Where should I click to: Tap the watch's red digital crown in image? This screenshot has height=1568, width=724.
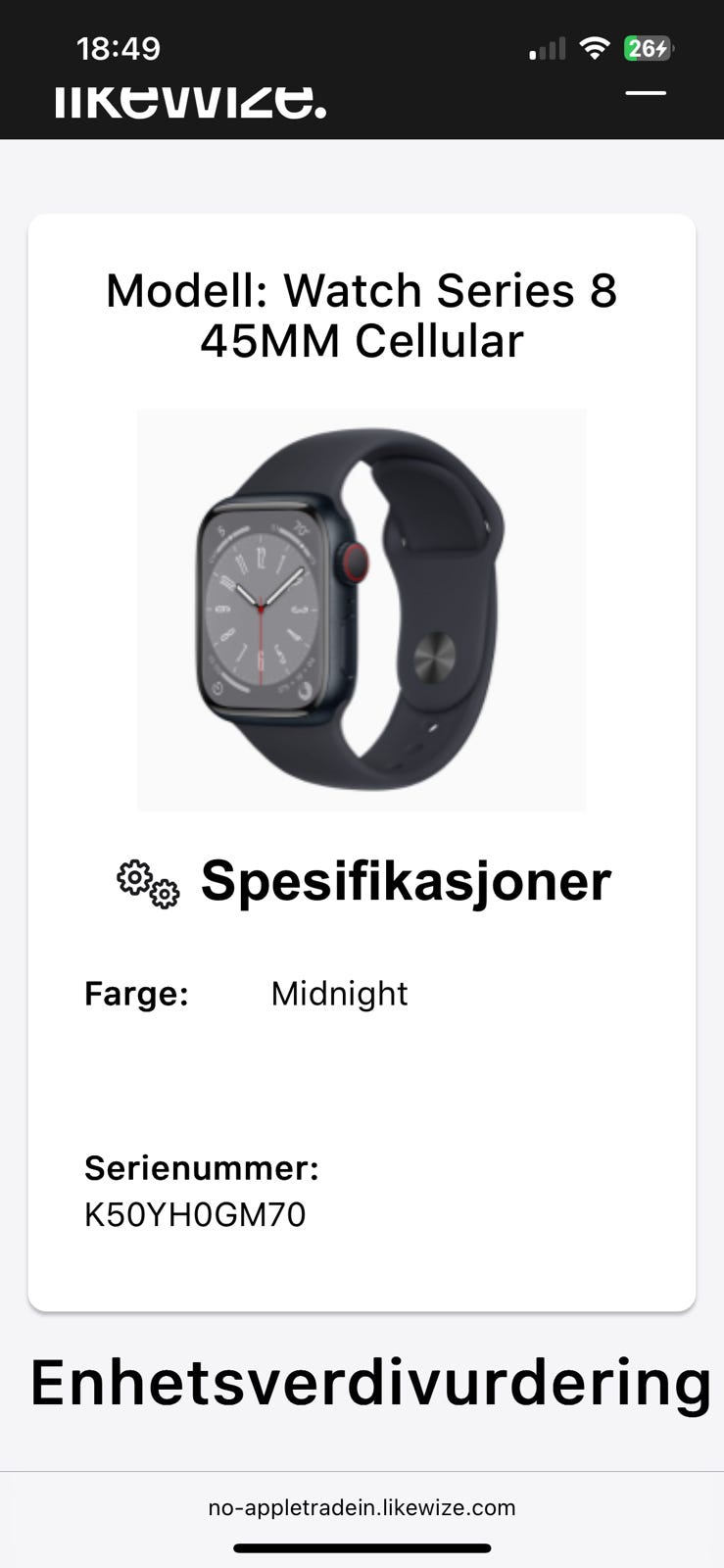point(354,562)
